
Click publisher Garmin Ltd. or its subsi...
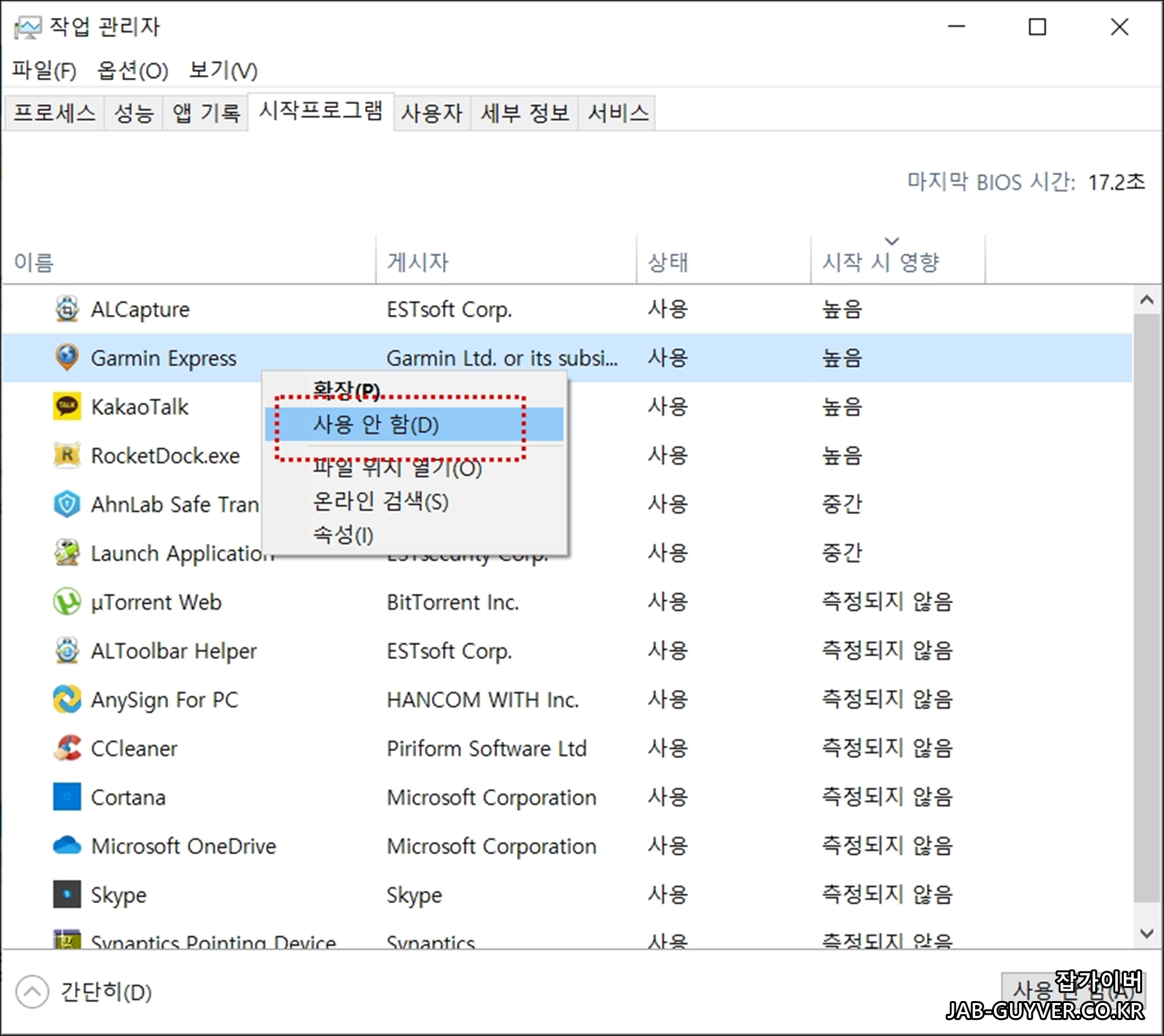[x=502, y=358]
